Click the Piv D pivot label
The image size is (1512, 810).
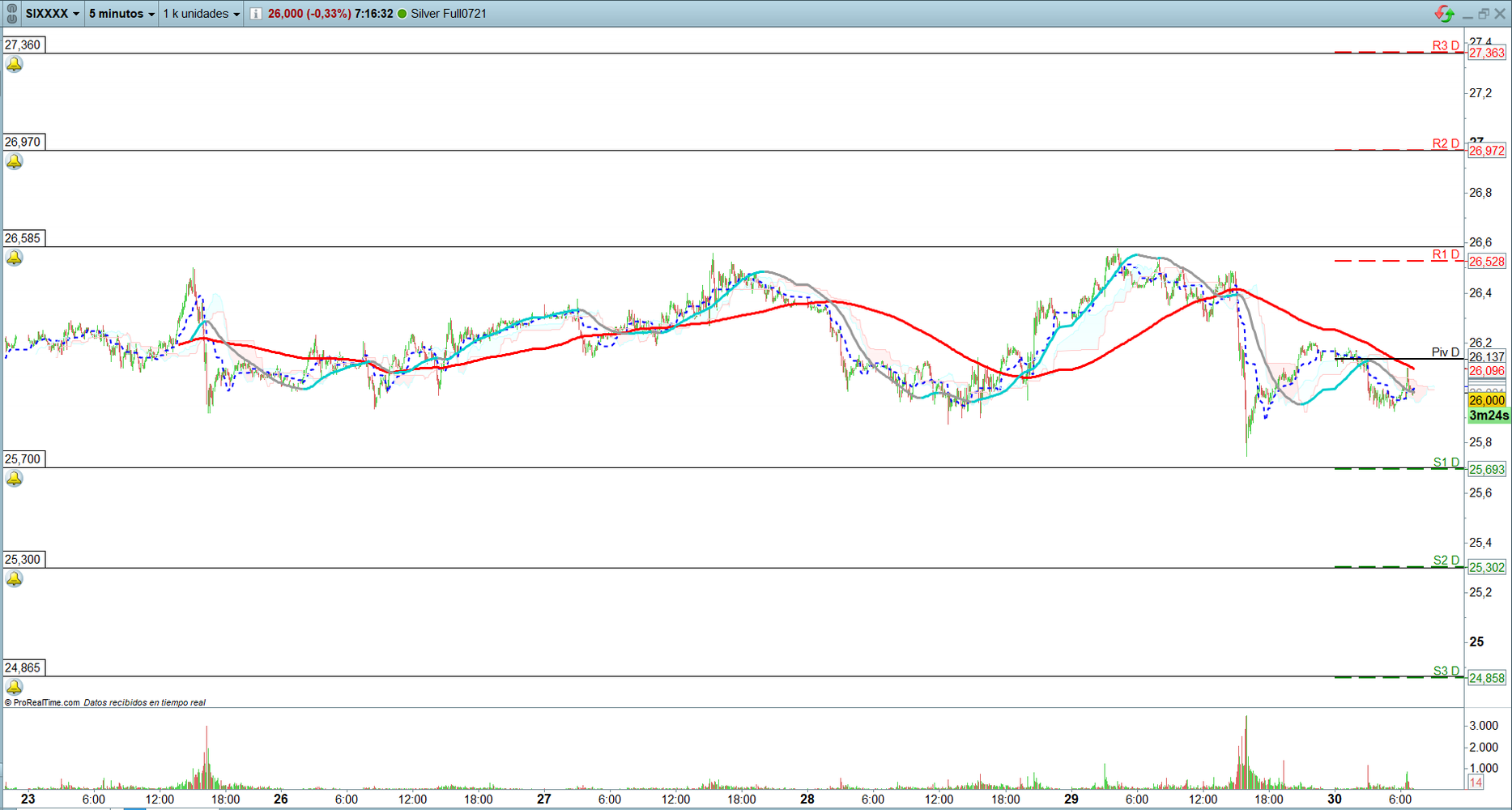click(1446, 352)
